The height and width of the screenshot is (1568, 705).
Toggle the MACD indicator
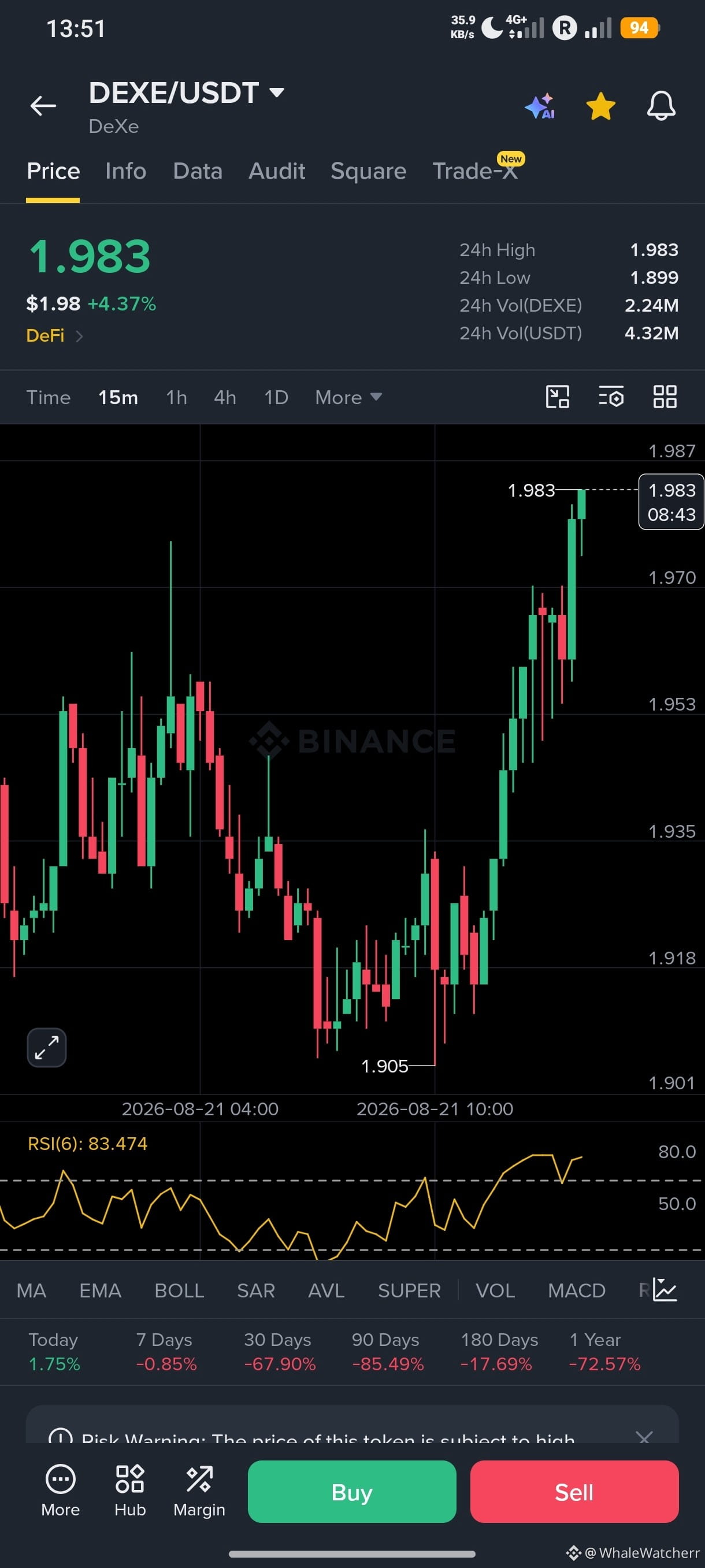tap(577, 1290)
